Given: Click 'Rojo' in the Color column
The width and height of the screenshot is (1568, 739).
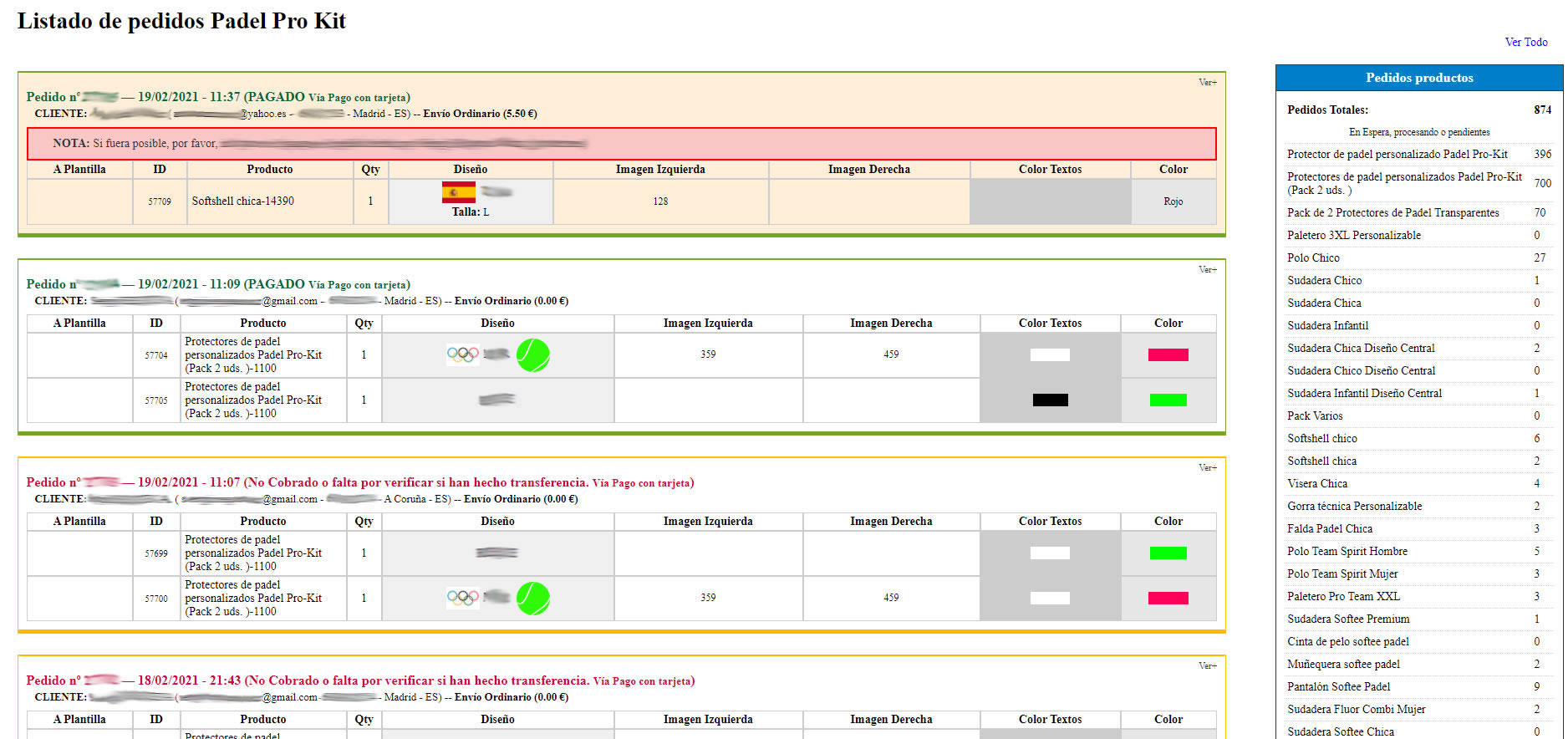Looking at the screenshot, I should (1173, 201).
